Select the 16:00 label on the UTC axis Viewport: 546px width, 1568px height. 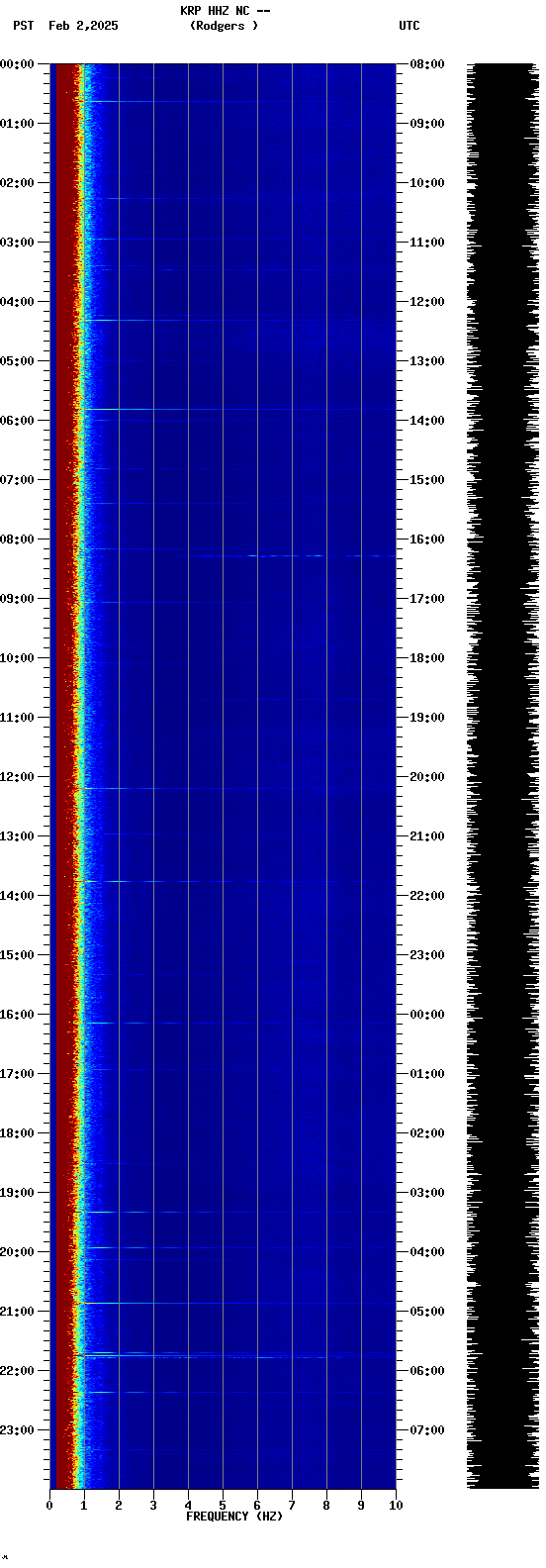pyautogui.click(x=427, y=539)
